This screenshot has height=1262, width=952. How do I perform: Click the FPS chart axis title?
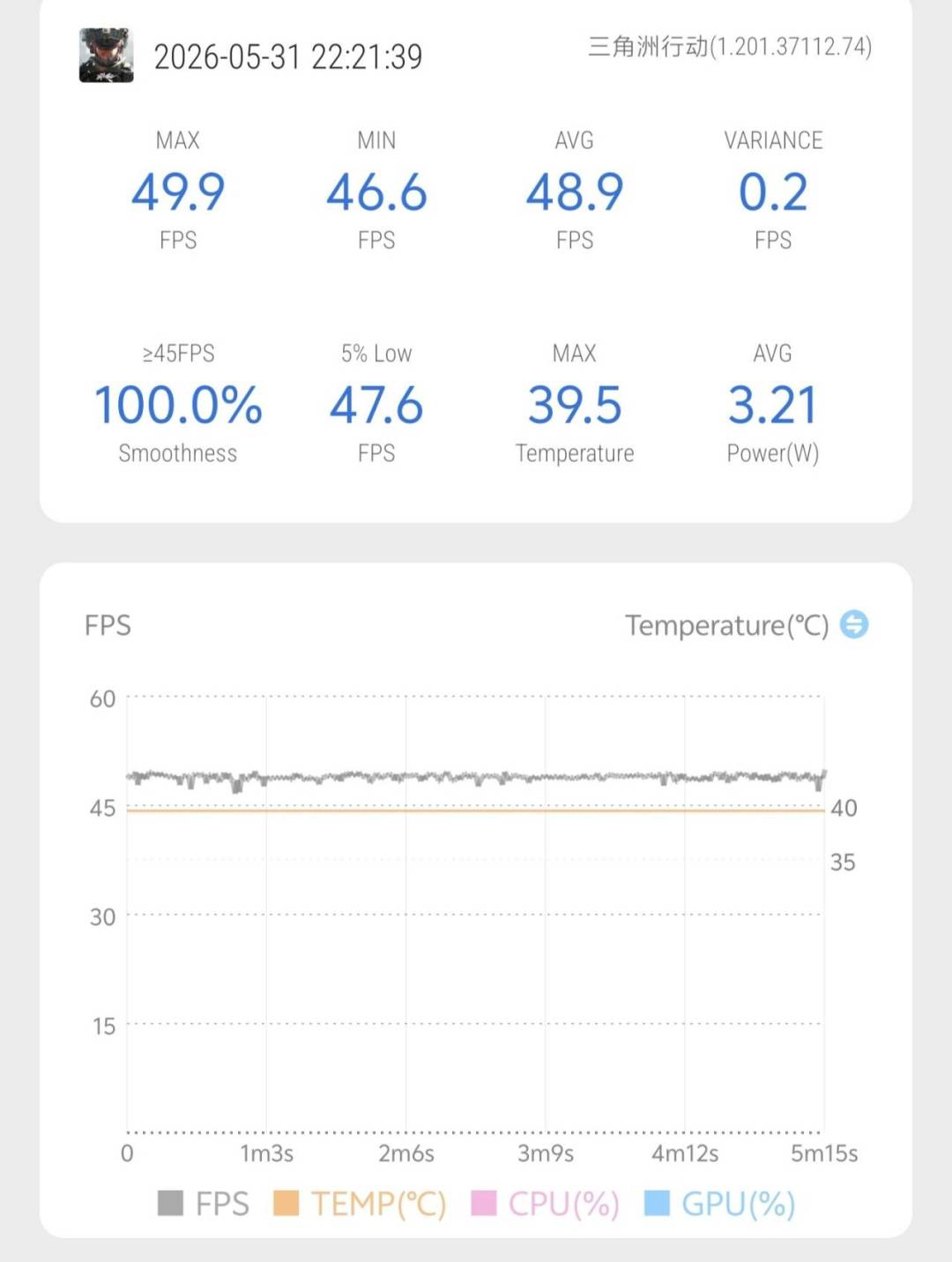coord(108,625)
